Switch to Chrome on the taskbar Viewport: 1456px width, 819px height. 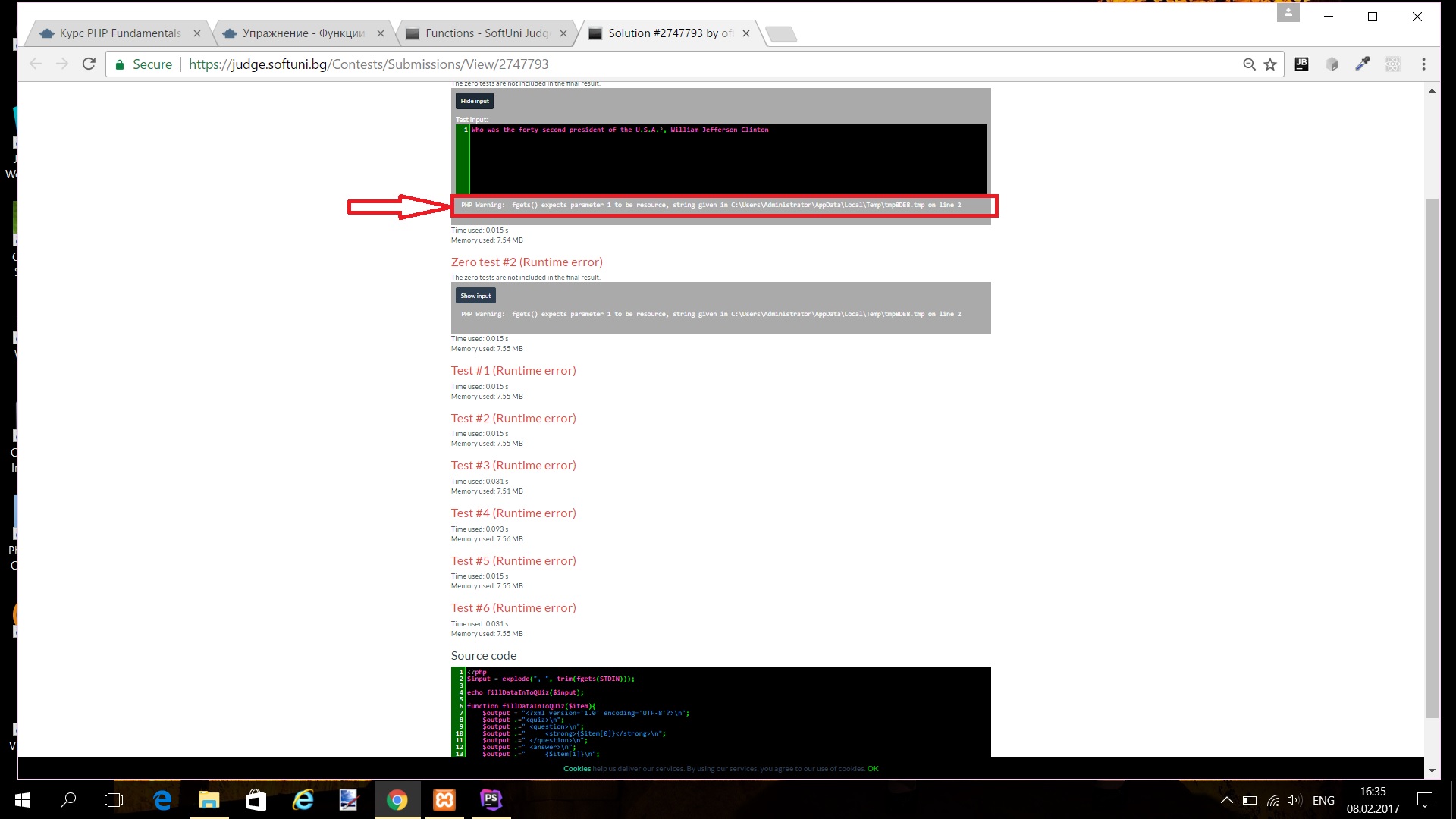coord(397,800)
